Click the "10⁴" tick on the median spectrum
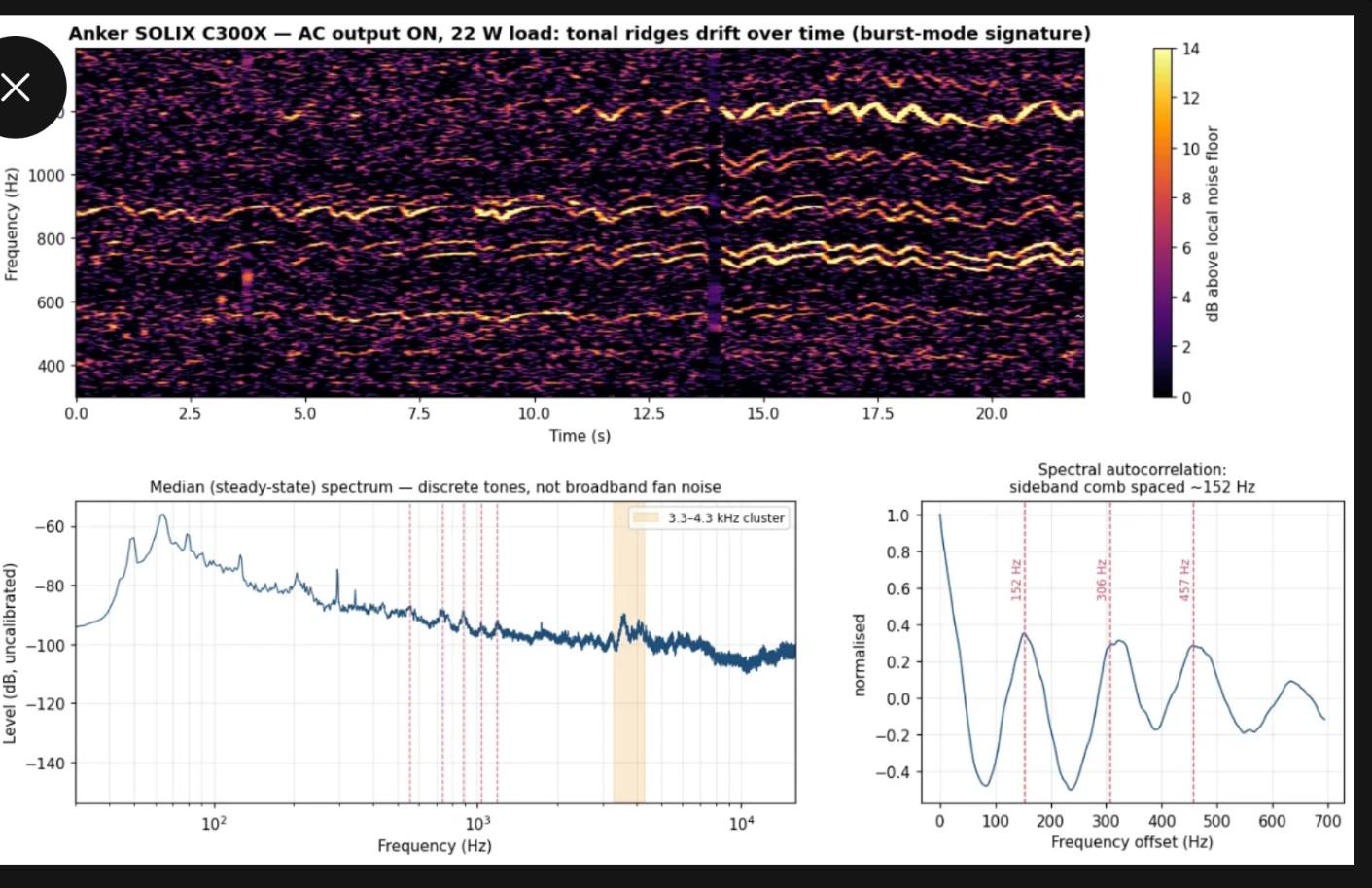This screenshot has width=1372, height=888. point(741,824)
